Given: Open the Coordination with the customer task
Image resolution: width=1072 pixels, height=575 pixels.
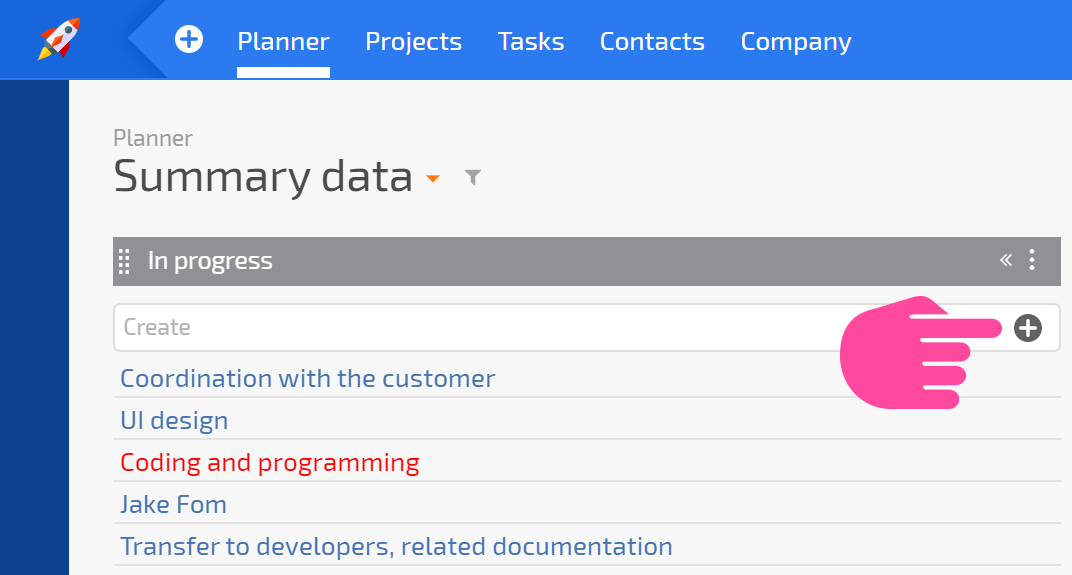Looking at the screenshot, I should point(308,378).
